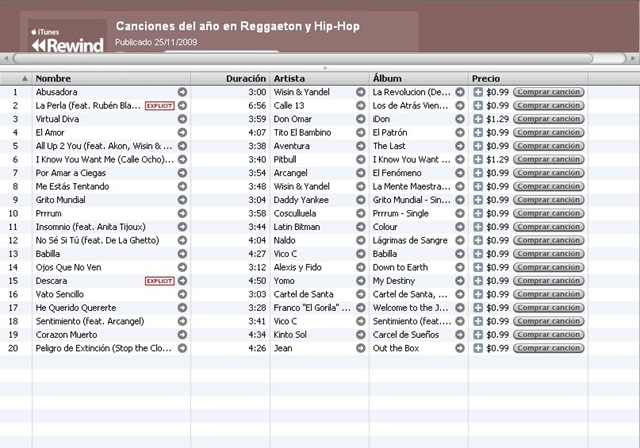Click the sort triangle in the number column
The height and width of the screenshot is (448, 640).
pyautogui.click(x=25, y=78)
